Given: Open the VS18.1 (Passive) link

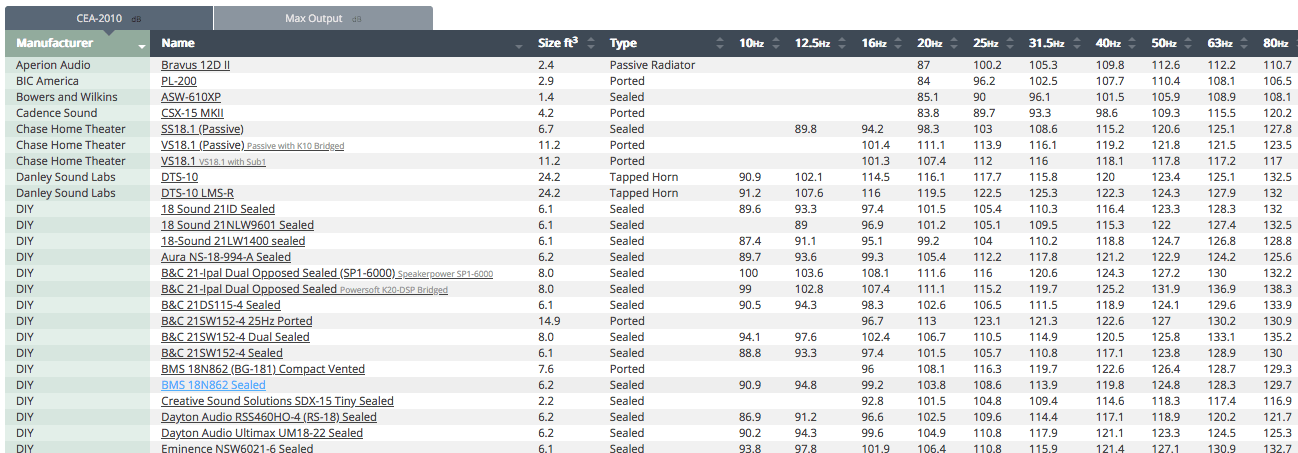Looking at the screenshot, I should pyautogui.click(x=201, y=145).
